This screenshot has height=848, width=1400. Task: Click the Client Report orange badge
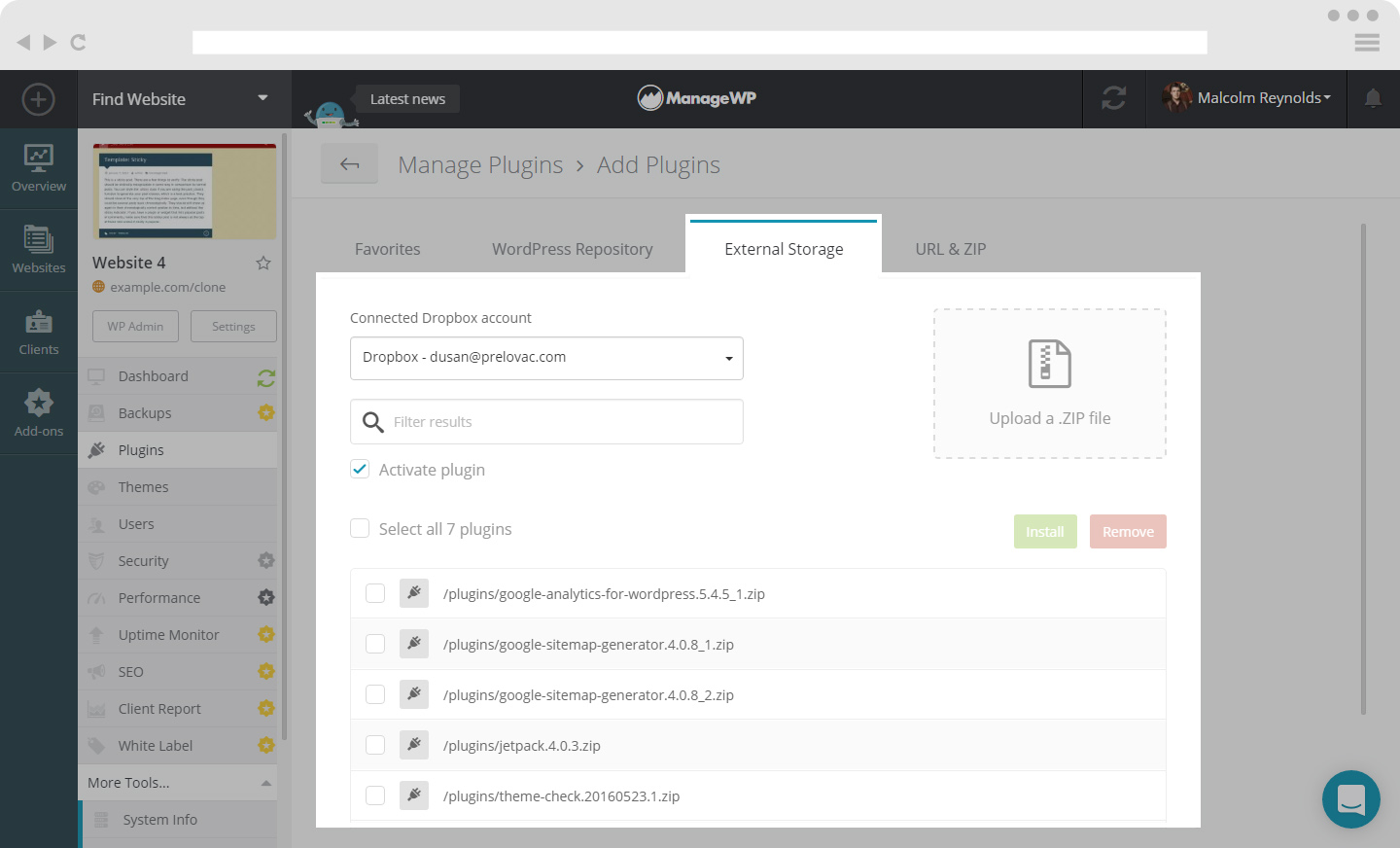pyautogui.click(x=266, y=709)
